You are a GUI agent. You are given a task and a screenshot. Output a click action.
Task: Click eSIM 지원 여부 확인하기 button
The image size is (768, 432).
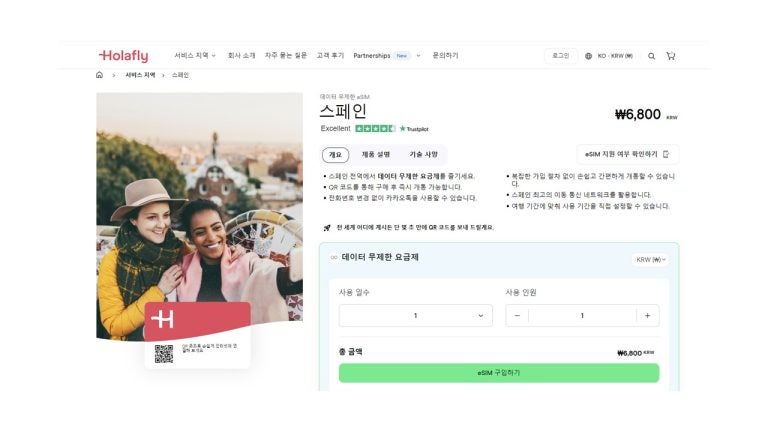coord(627,154)
